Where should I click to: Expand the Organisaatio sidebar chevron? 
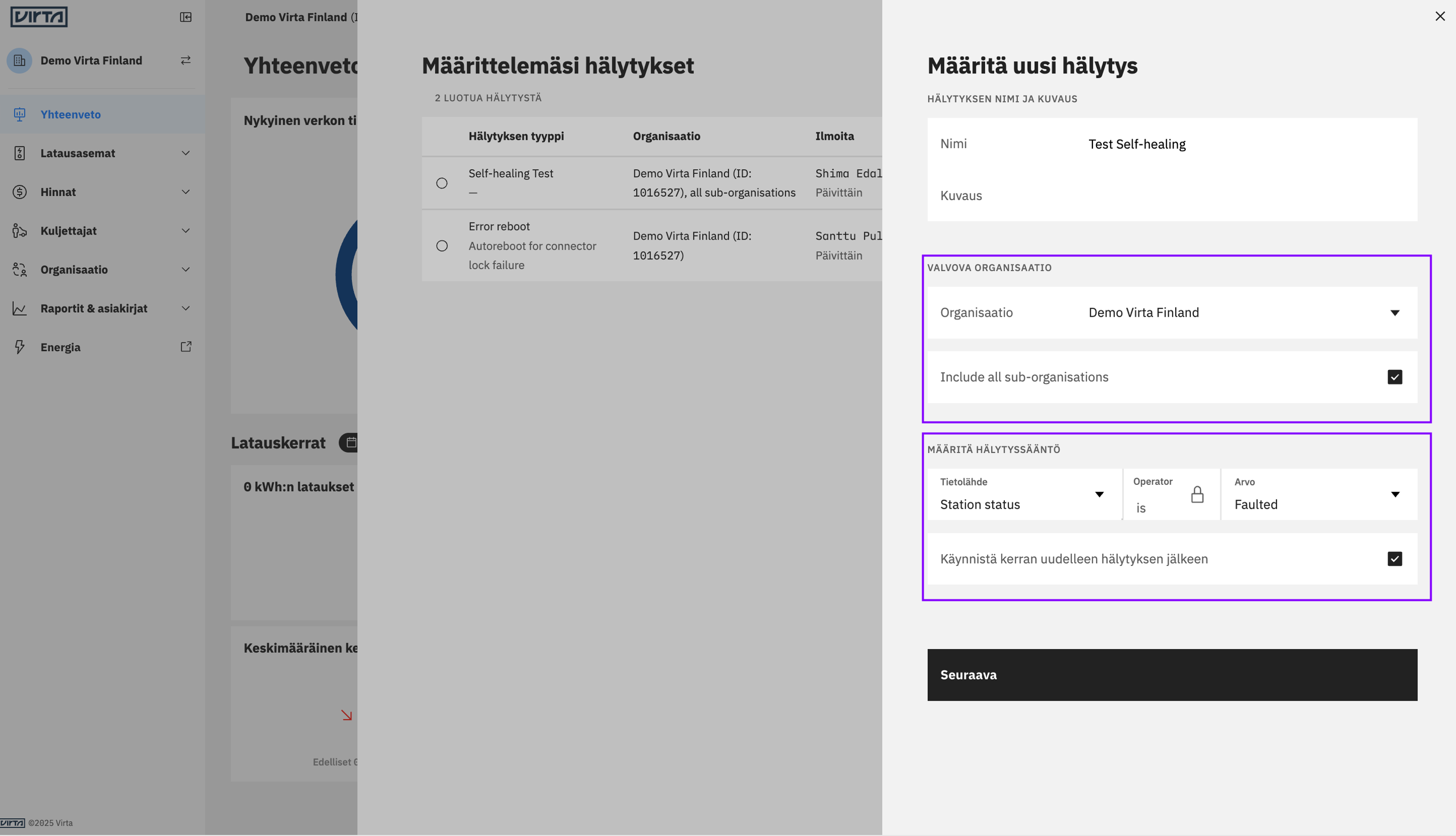tap(186, 269)
